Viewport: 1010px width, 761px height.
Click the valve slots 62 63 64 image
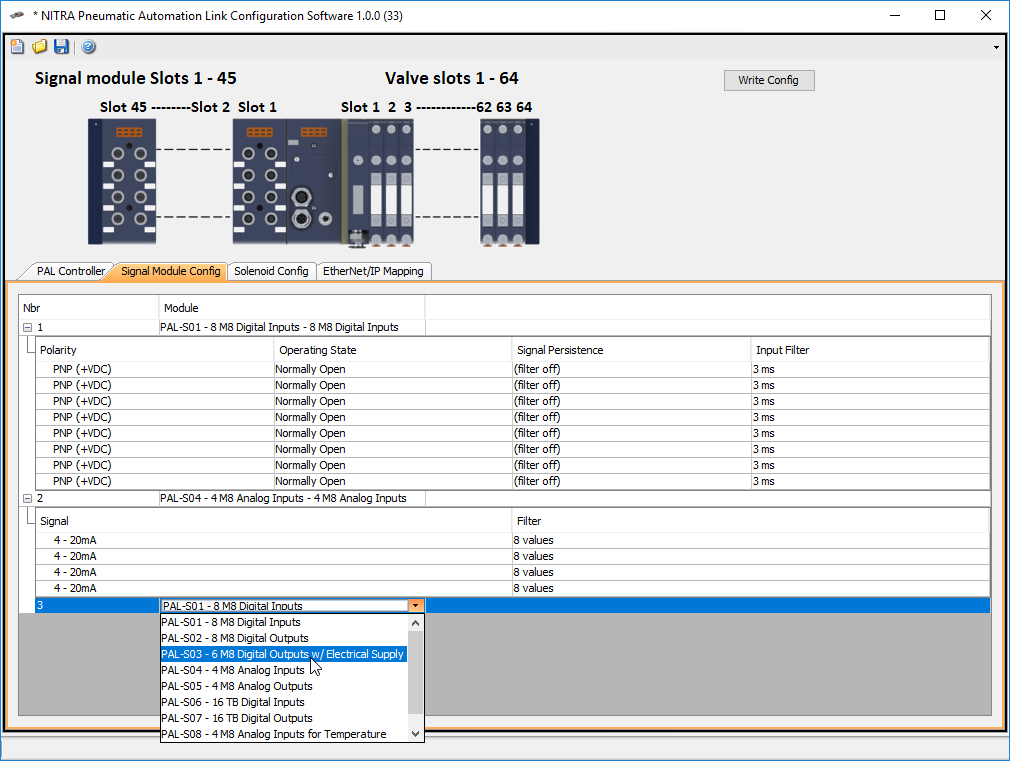point(510,182)
